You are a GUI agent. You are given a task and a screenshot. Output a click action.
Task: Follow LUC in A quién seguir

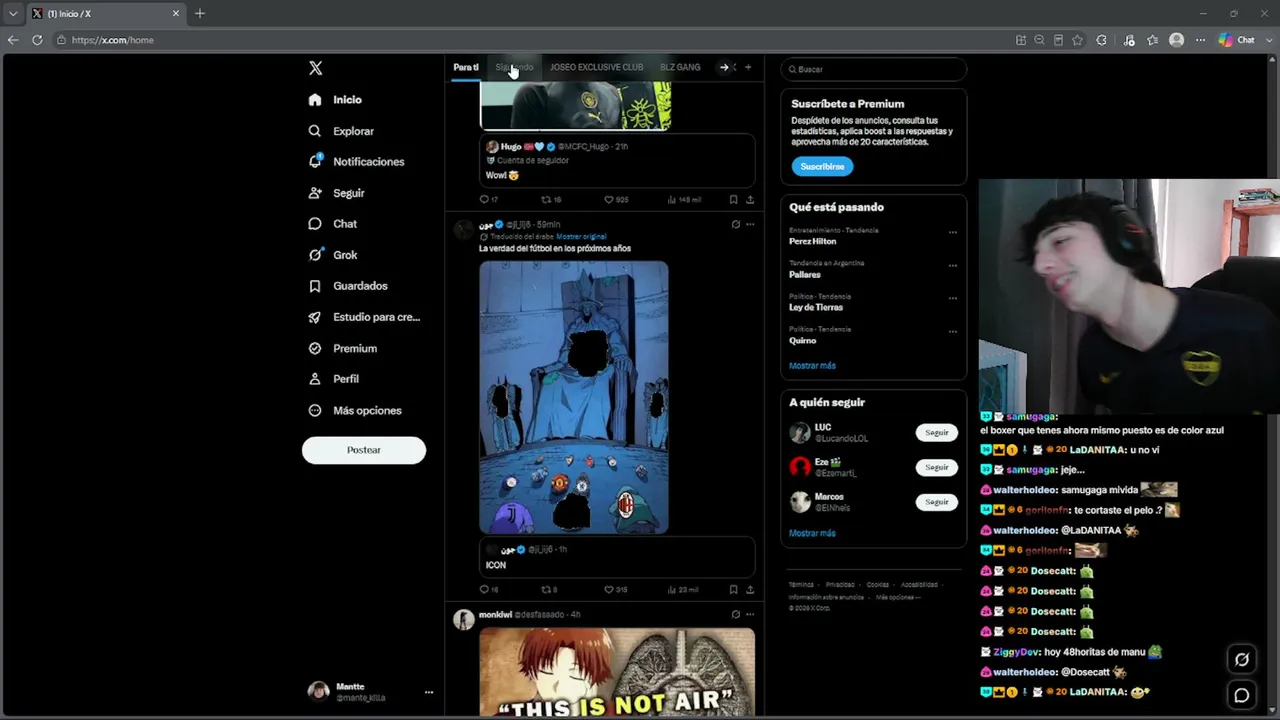936,433
